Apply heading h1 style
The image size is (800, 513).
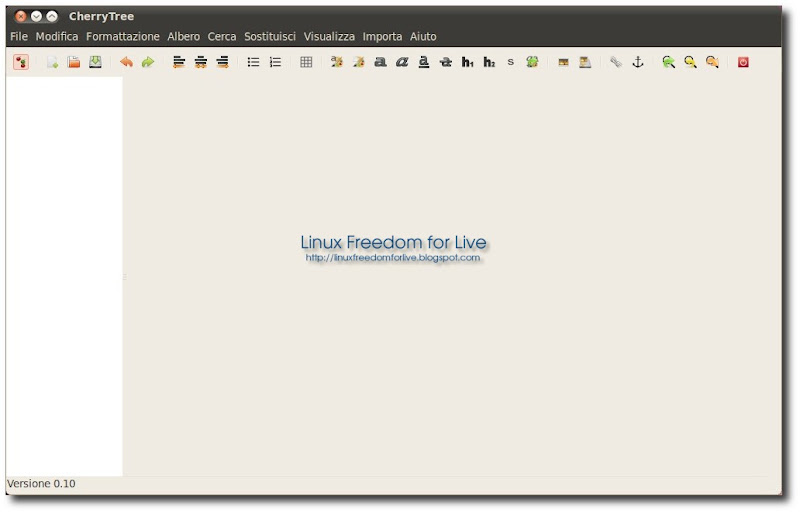[x=467, y=62]
